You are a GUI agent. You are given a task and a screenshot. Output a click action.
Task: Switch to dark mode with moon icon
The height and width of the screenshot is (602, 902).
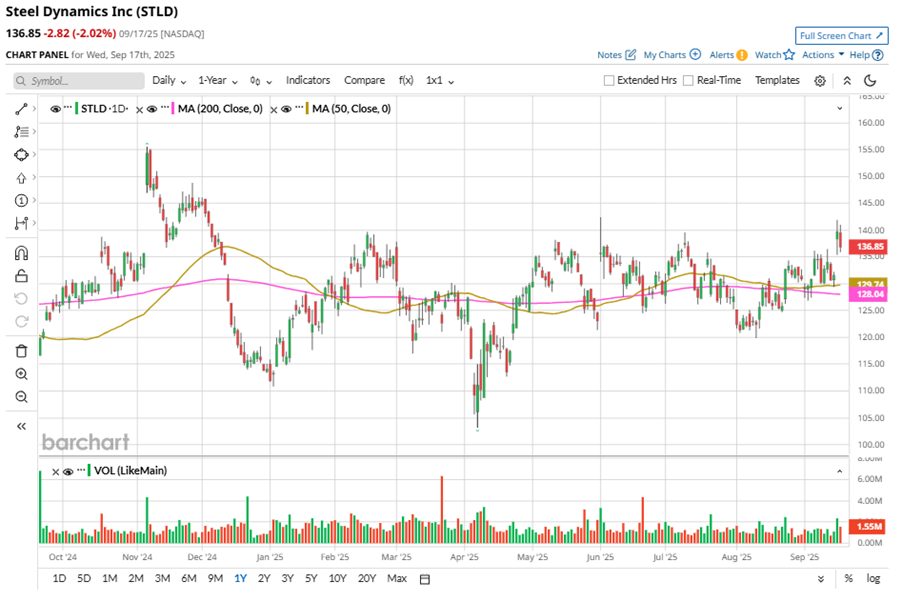[x=870, y=81]
